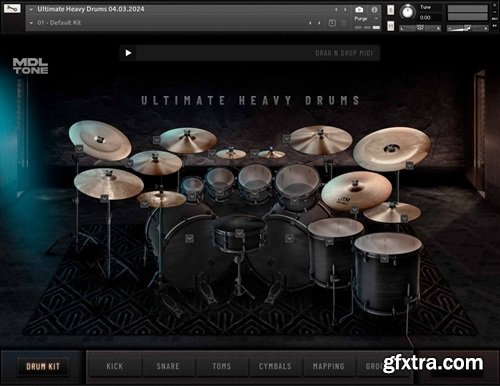Switch to the SNARE tab
Image resolution: width=500 pixels, height=386 pixels.
[168, 366]
